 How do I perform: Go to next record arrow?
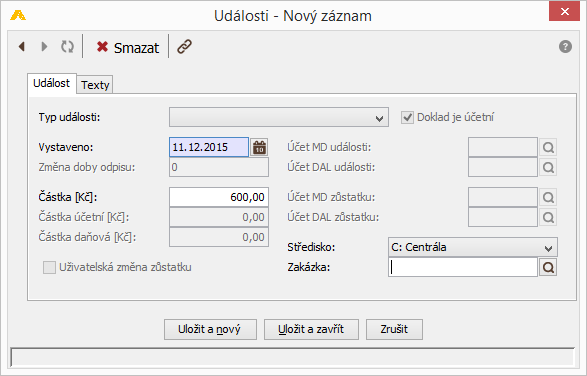44,47
